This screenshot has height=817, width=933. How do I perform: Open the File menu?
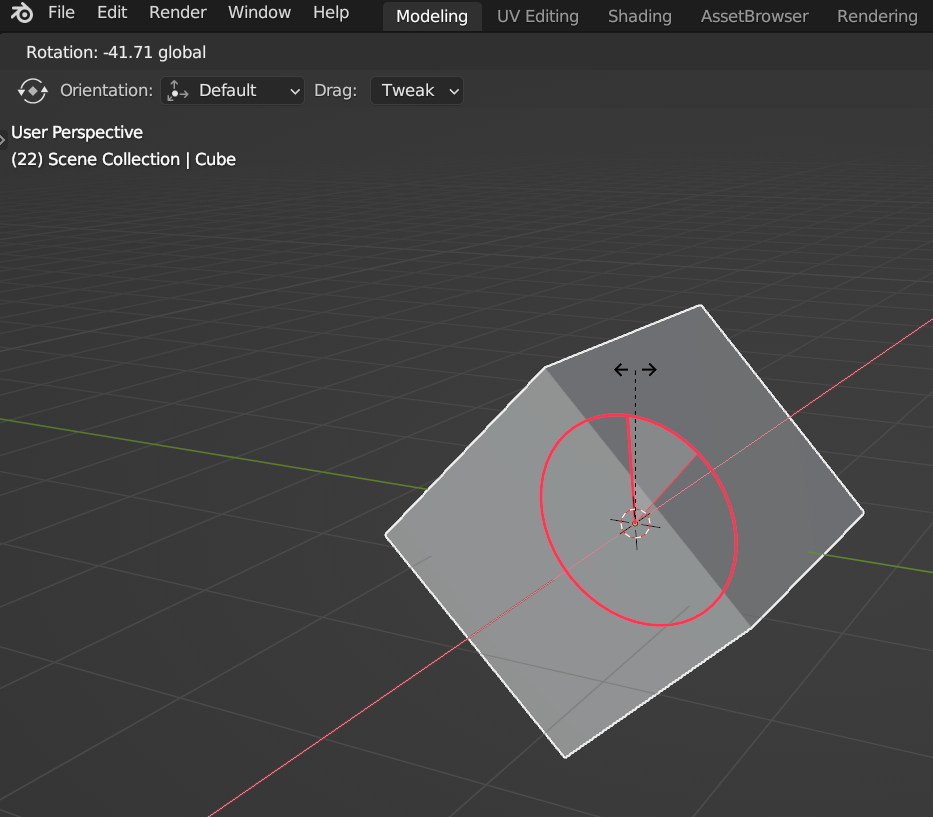point(61,12)
